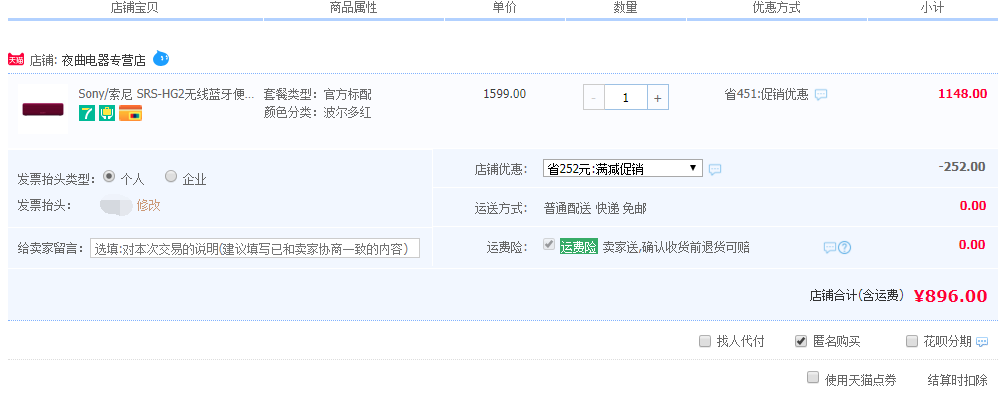Select the 个人 invoice type radio button

point(109,176)
